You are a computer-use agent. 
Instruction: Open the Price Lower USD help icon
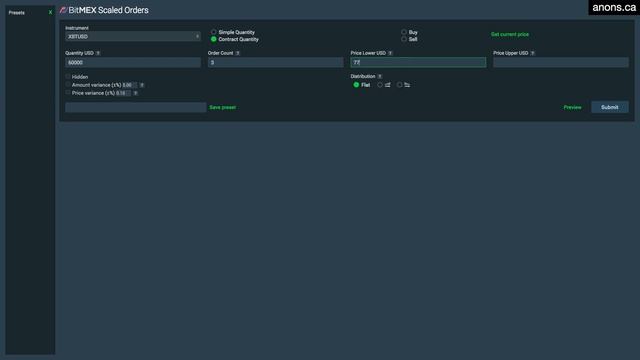(390, 53)
